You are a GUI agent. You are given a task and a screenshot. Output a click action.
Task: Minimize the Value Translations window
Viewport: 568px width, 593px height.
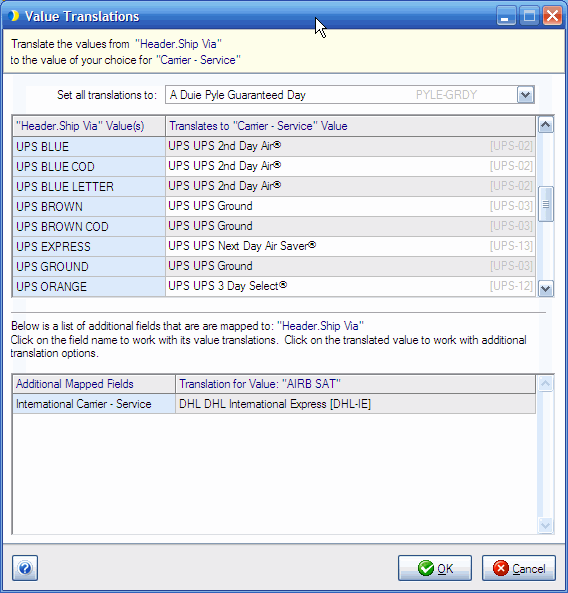tap(506, 16)
